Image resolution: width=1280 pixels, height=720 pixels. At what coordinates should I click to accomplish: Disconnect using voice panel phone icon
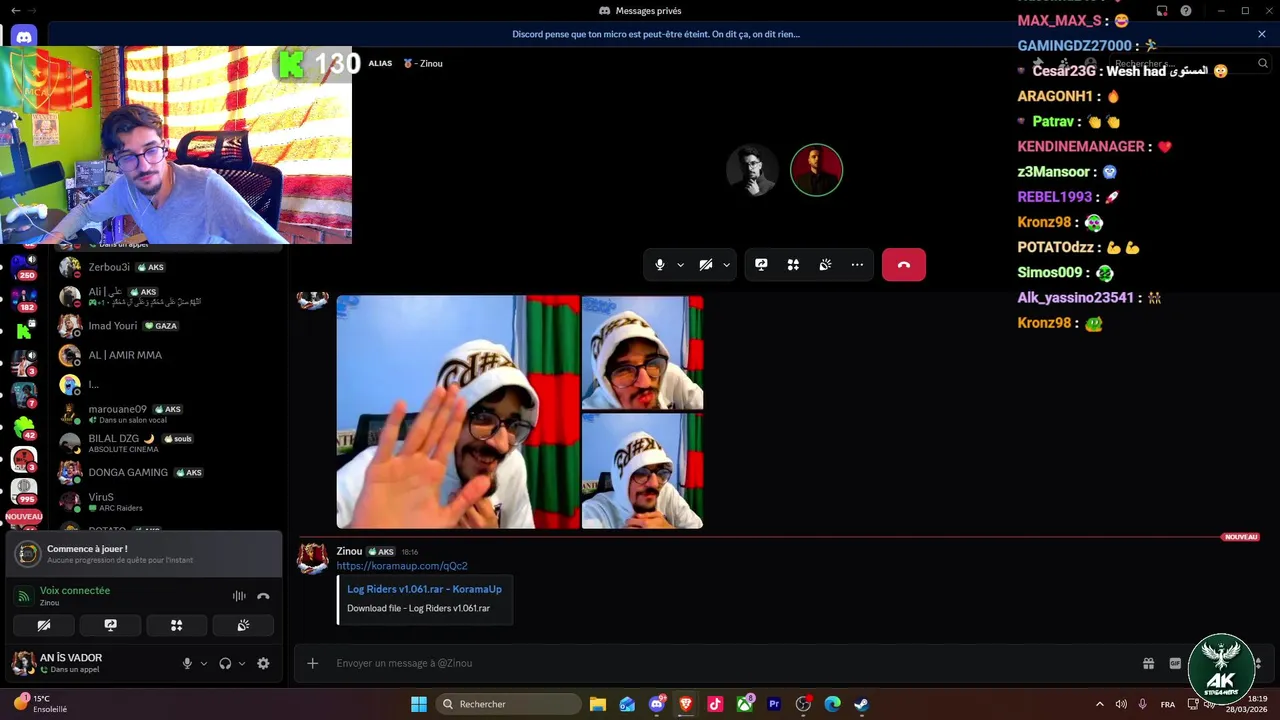(x=263, y=596)
